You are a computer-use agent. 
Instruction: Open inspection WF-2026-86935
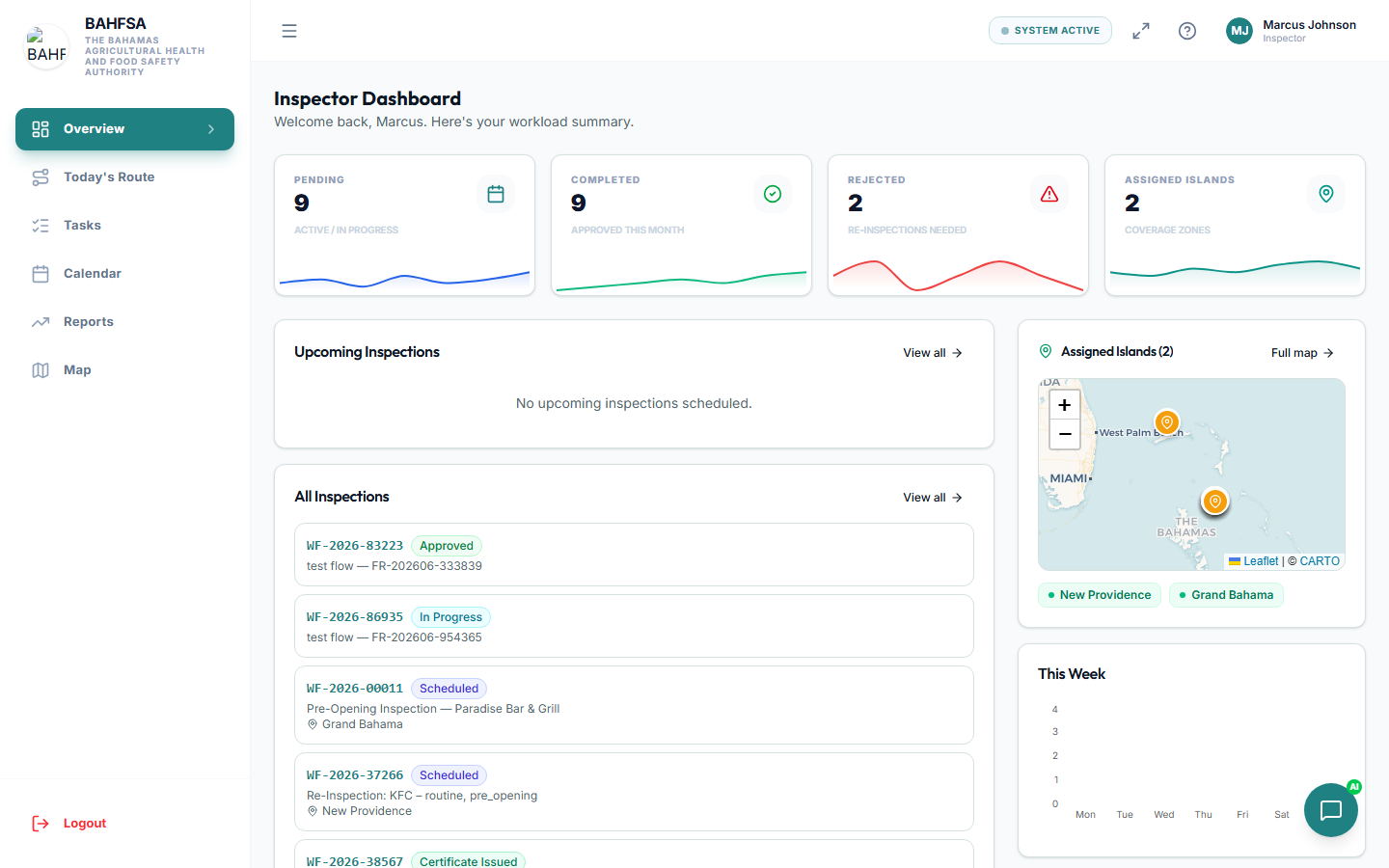coord(634,626)
